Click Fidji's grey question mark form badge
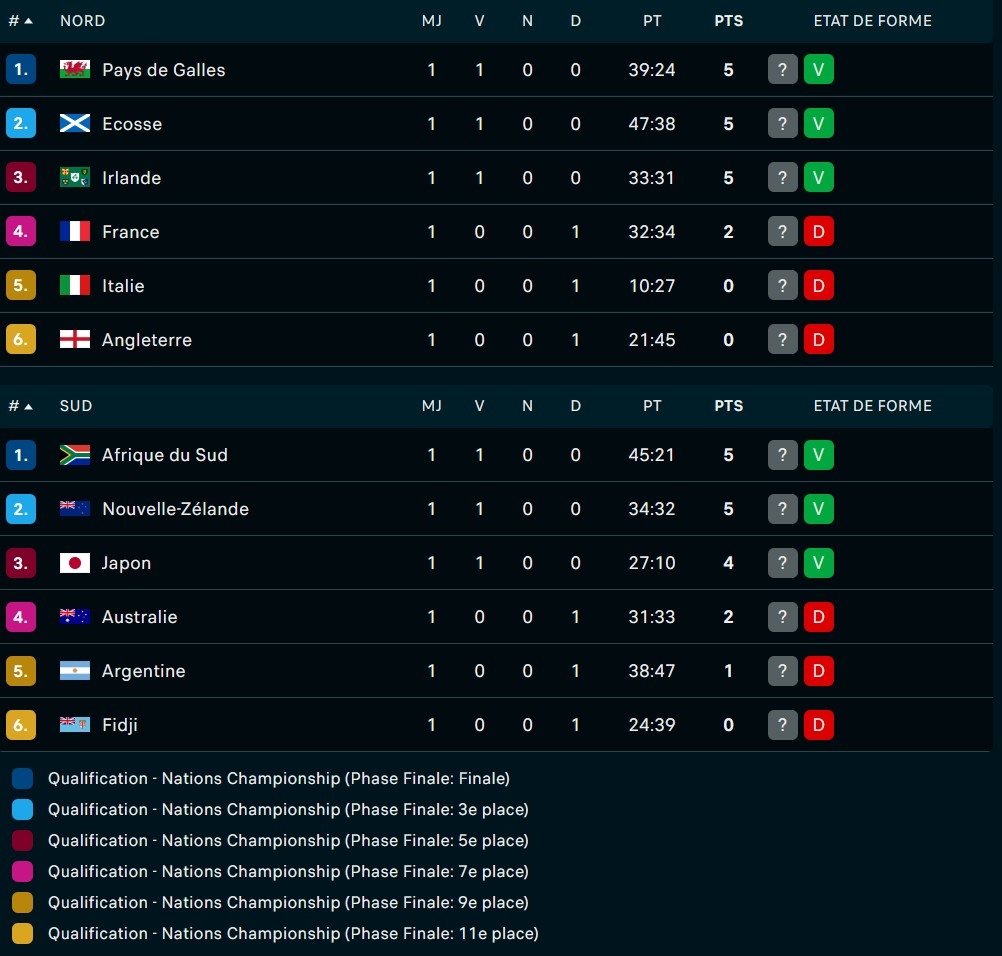 coord(782,725)
